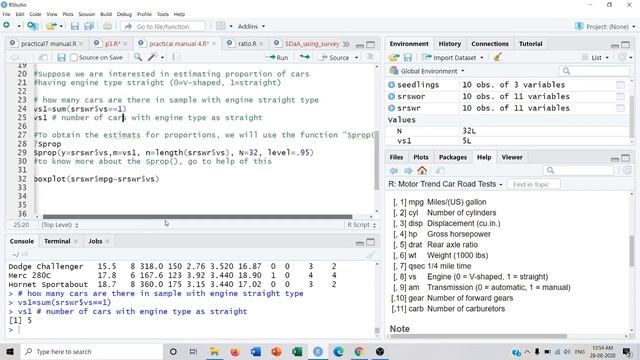Open the (Top Level) scope dropdown
This screenshot has width=640, height=360.
pos(60,225)
